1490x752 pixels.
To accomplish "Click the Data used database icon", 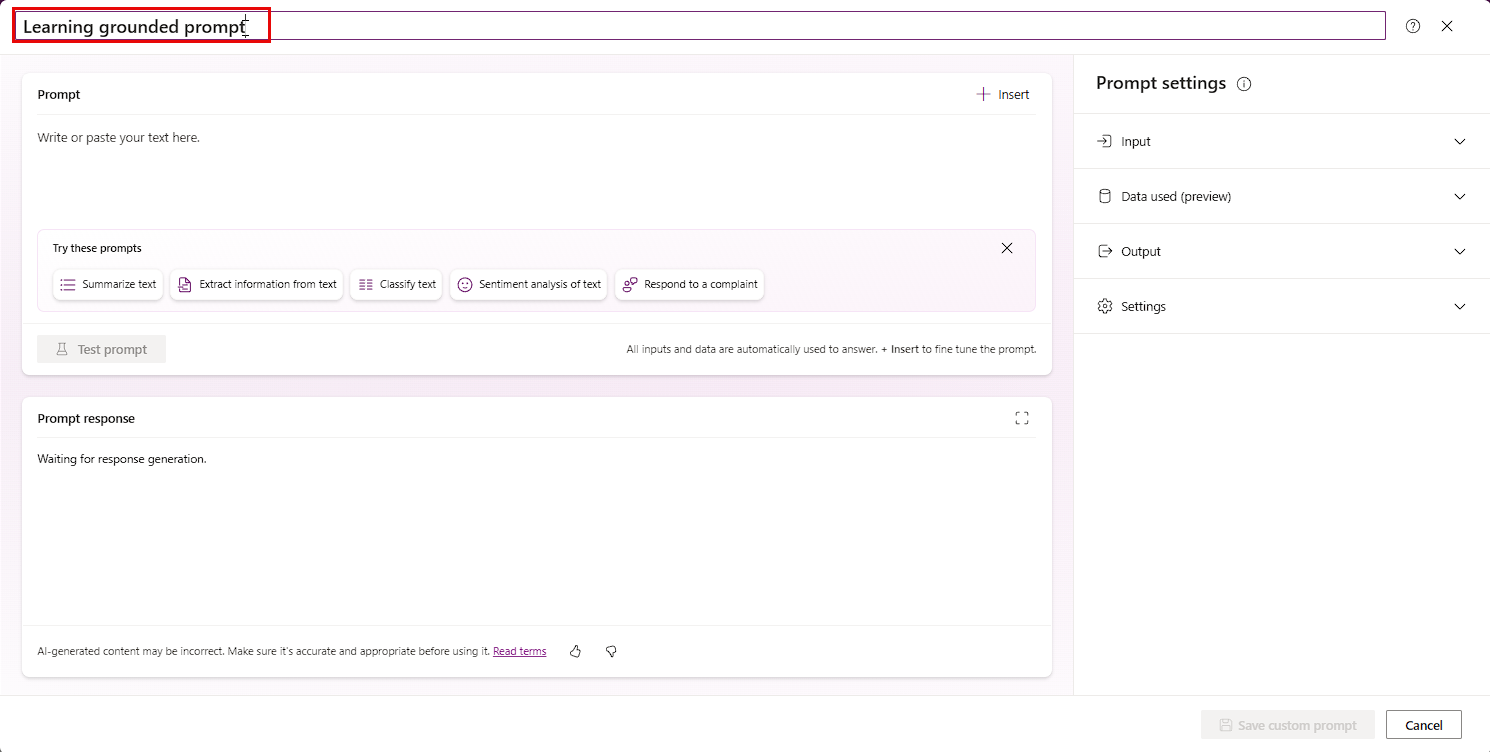I will point(1104,196).
